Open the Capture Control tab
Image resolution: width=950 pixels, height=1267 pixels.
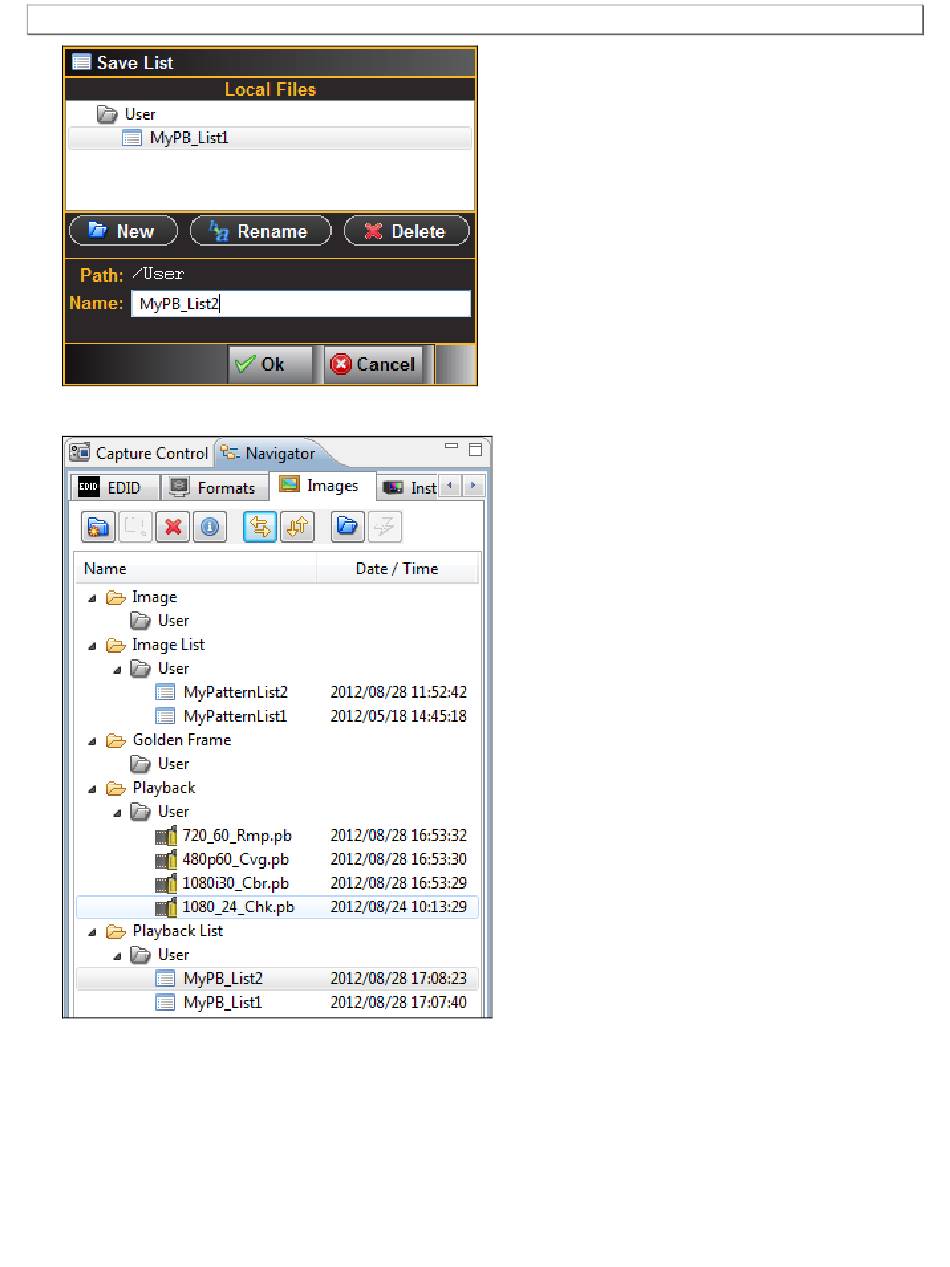pos(140,453)
